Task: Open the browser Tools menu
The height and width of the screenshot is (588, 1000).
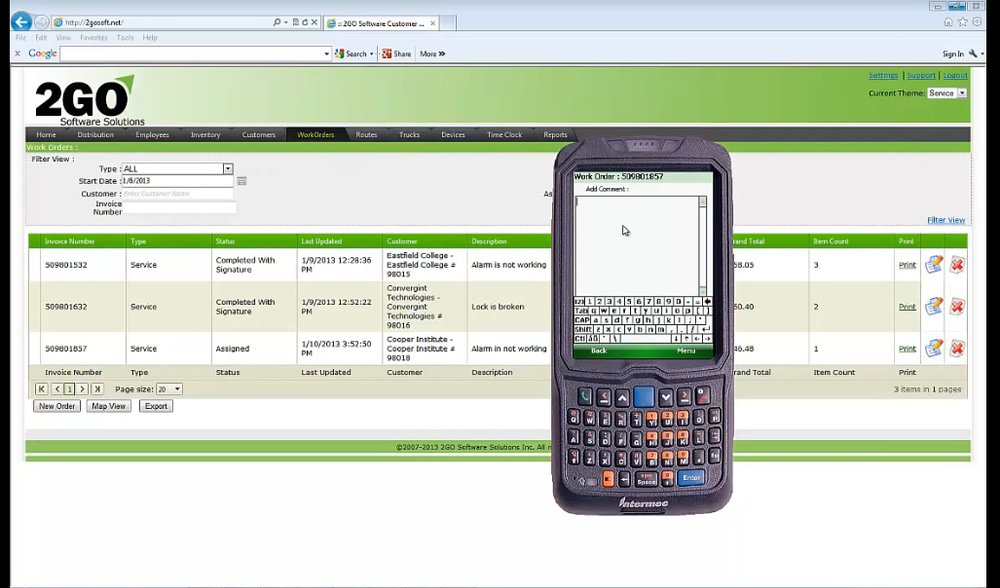Action: coord(125,38)
